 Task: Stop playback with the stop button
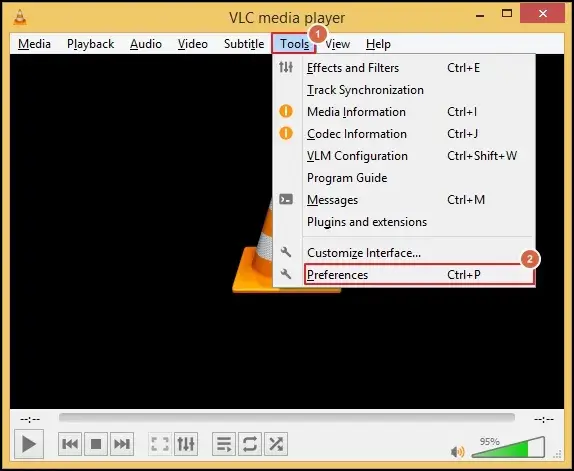pos(96,444)
